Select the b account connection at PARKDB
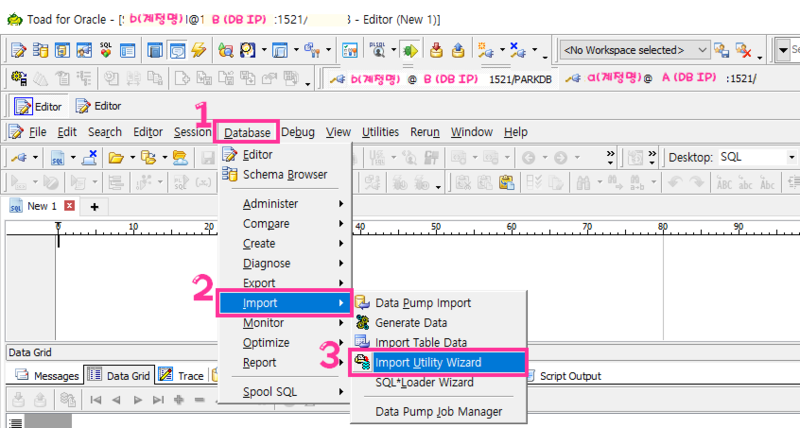This screenshot has height=428, width=800. click(441, 79)
